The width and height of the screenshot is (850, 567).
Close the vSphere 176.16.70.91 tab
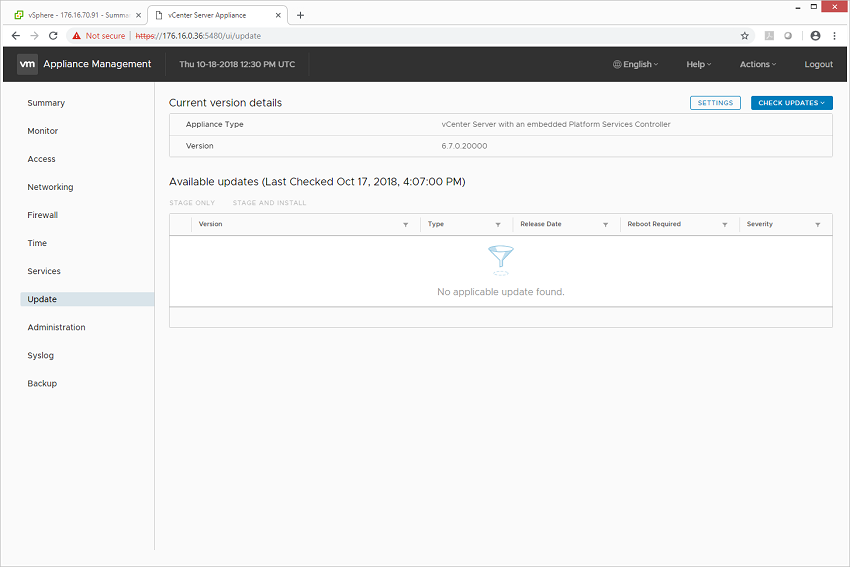[138, 15]
